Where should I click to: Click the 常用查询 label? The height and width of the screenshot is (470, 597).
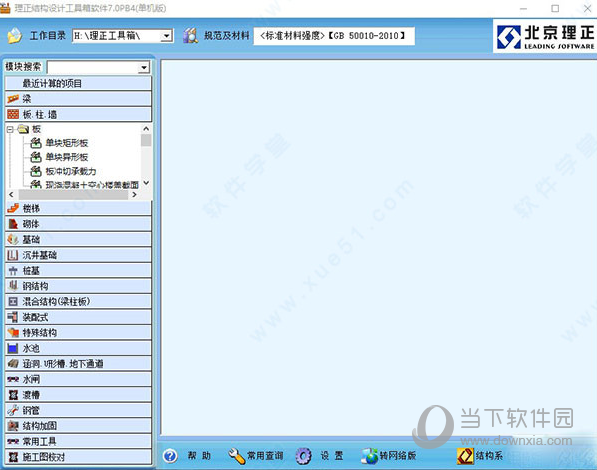265,456
